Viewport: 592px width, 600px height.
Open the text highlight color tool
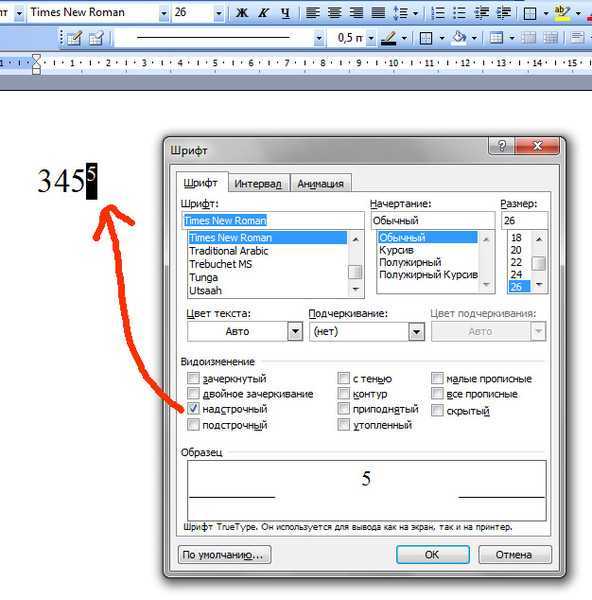point(562,13)
